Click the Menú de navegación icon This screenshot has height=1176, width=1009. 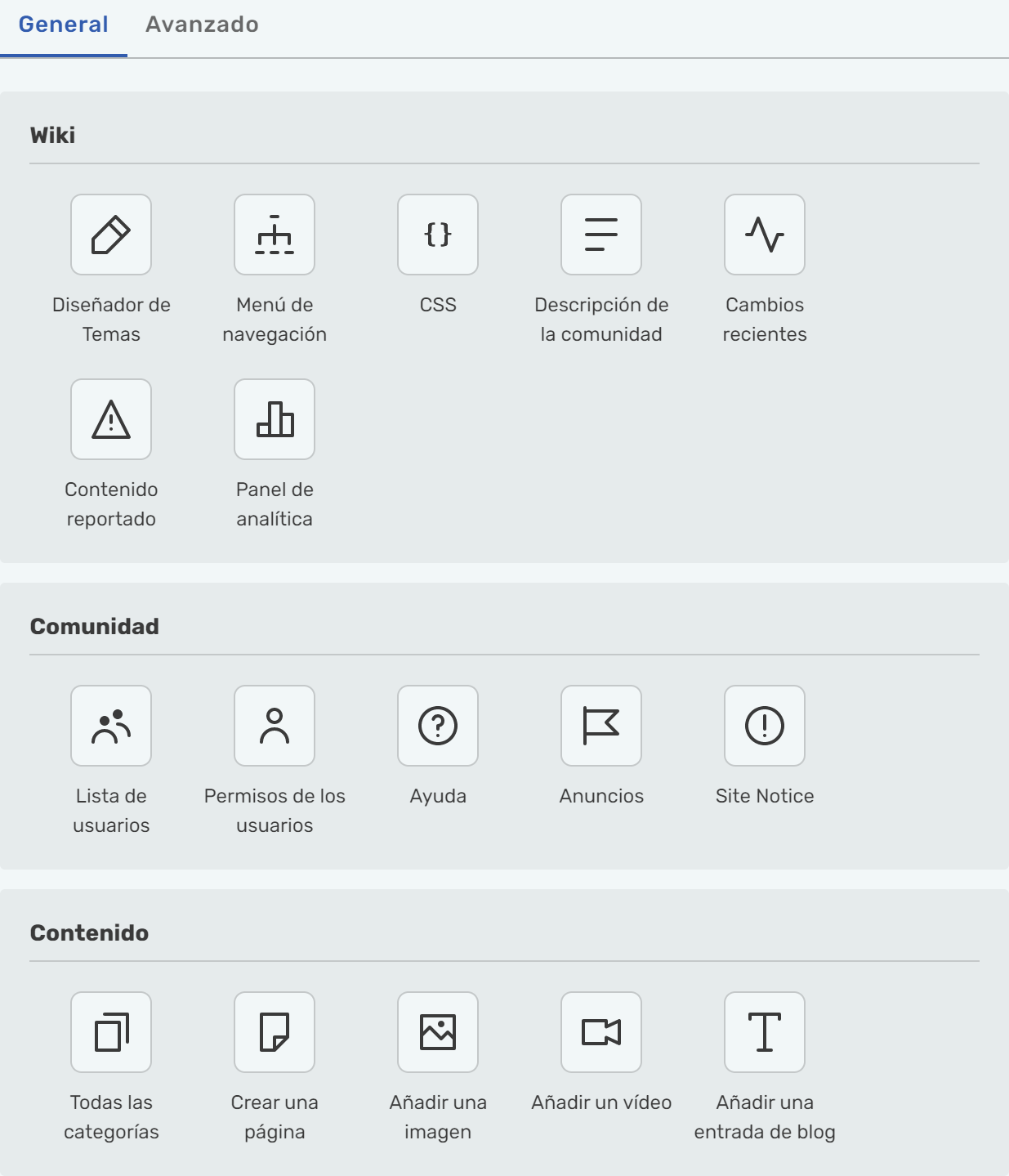[275, 235]
